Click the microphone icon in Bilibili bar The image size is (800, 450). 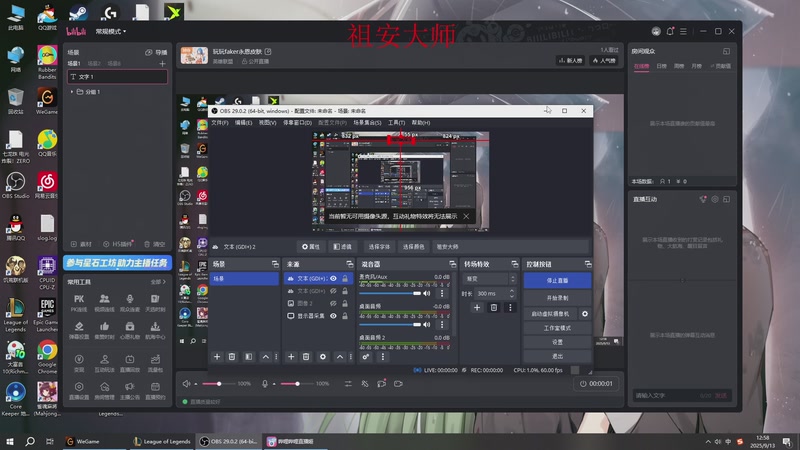pyautogui.click(x=265, y=384)
